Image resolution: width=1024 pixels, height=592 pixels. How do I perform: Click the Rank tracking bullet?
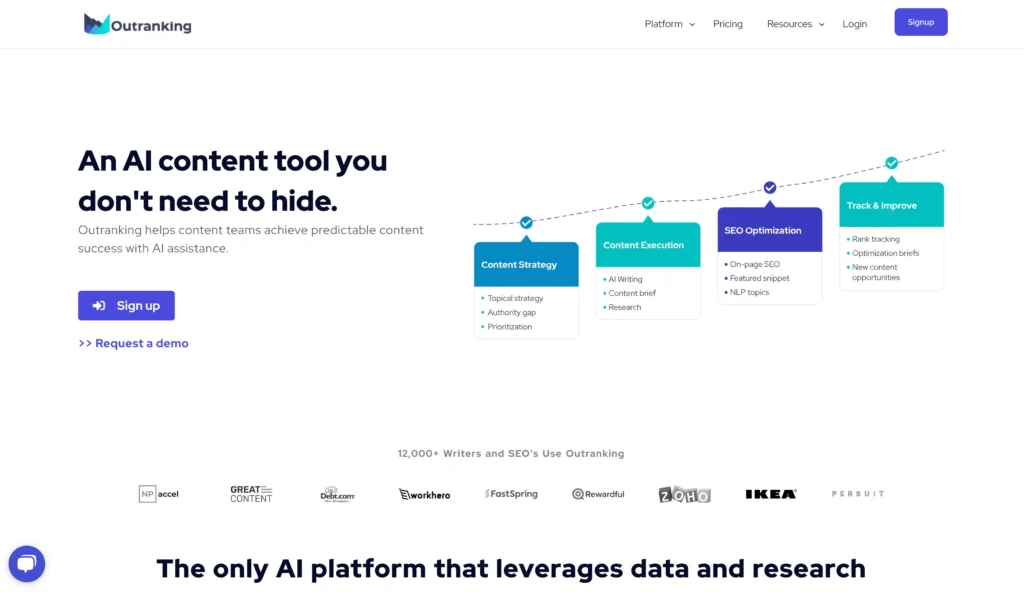pyautogui.click(x=875, y=239)
